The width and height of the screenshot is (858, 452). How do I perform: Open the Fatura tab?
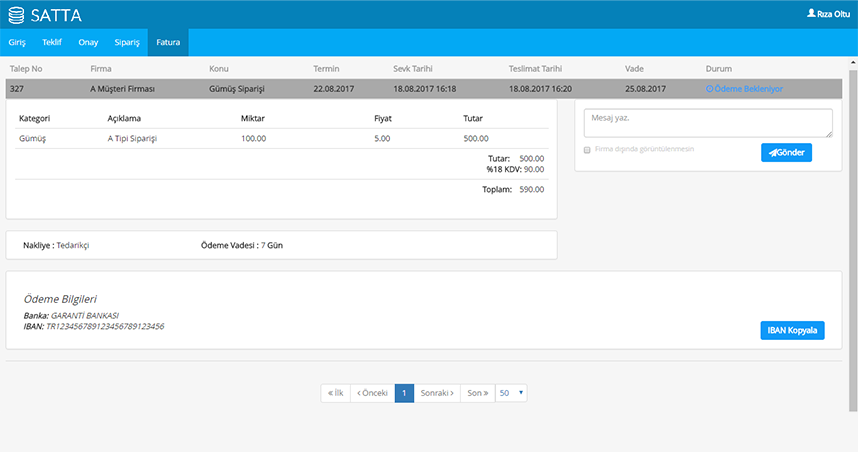pos(168,43)
